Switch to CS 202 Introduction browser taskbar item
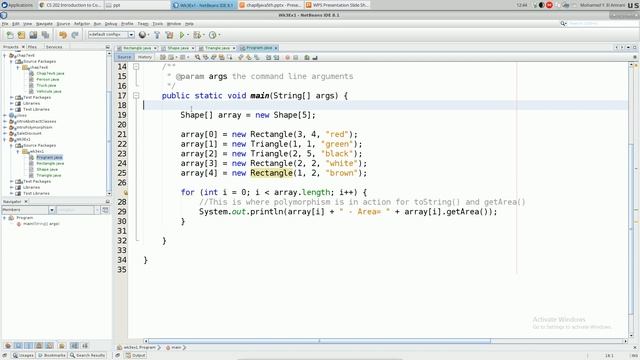Screen dimensions: 640x360 [70, 5]
